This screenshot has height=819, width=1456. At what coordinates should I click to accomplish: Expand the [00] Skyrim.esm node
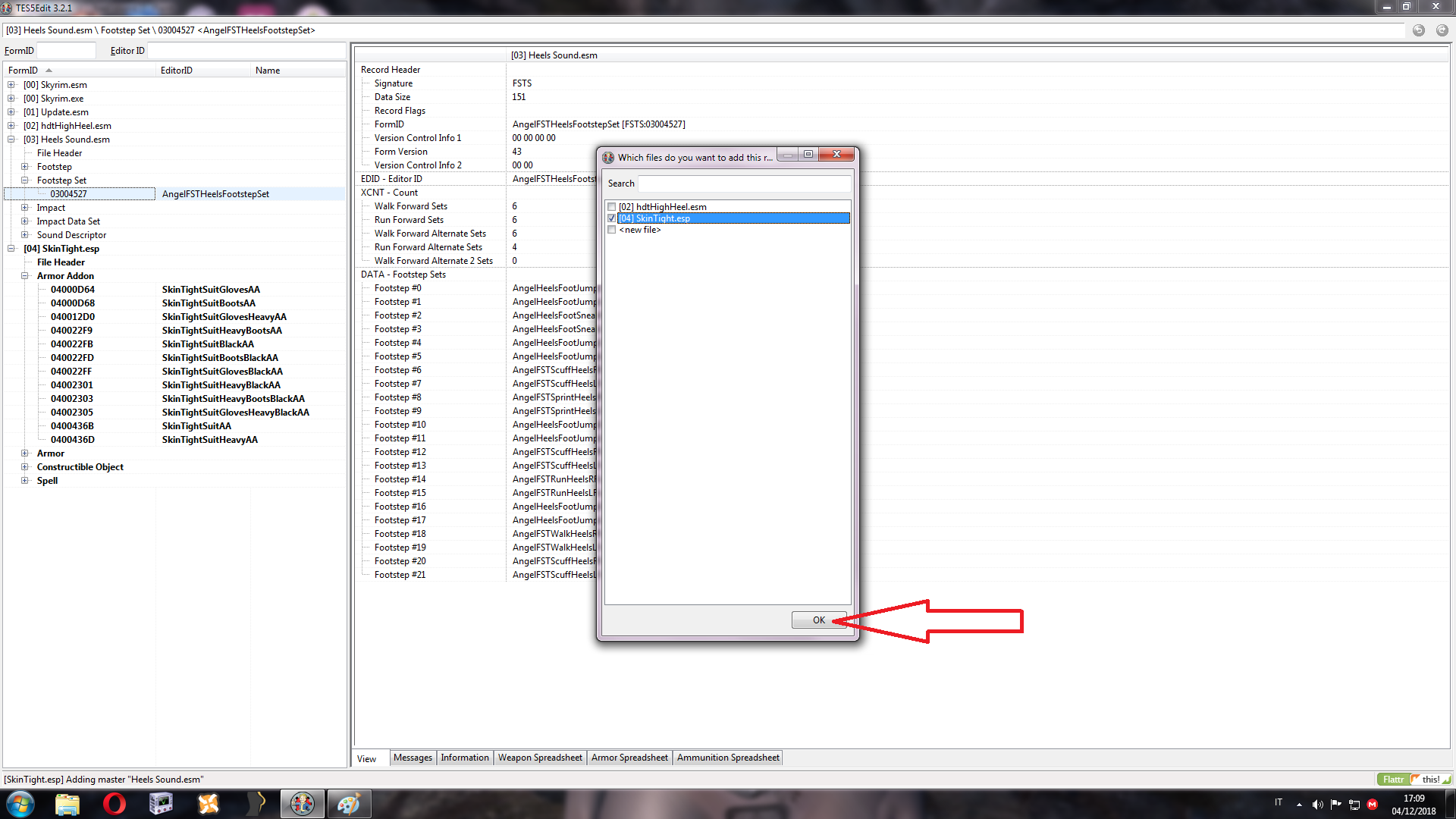coord(11,85)
